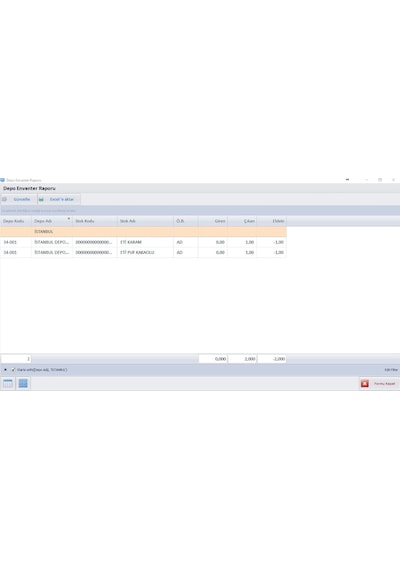Click the Excel'e aktar spreadsheet icon
The width and height of the screenshot is (400, 570).
pos(41,199)
